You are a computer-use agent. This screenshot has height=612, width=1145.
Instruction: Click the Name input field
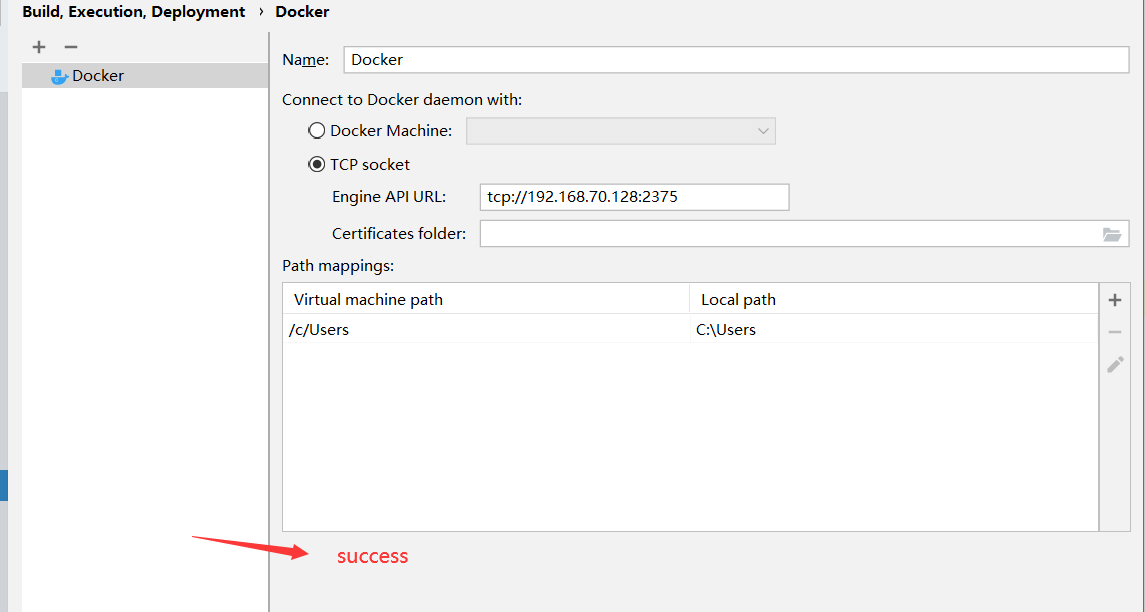point(735,60)
